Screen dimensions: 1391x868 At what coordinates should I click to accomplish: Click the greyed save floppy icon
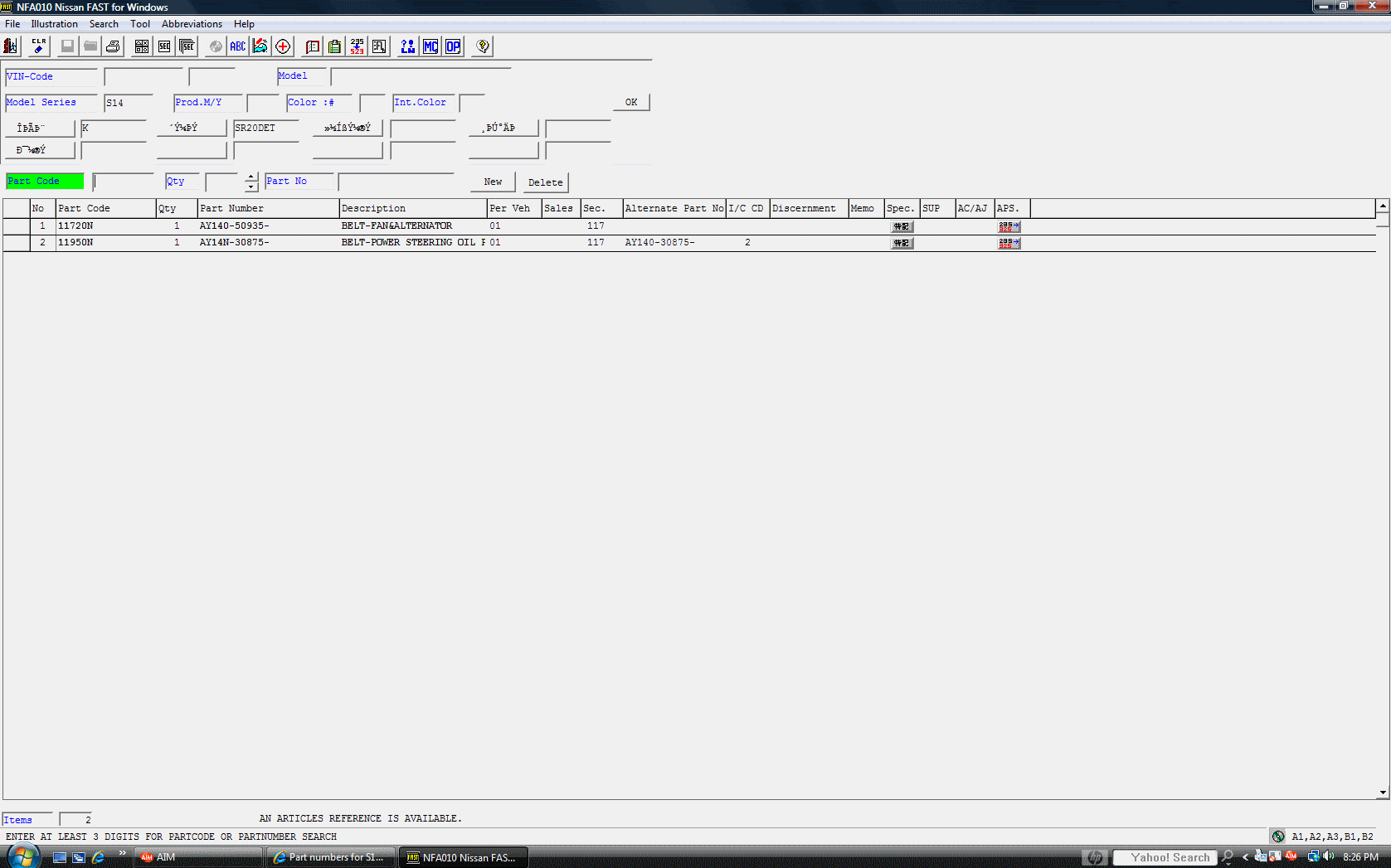coord(68,46)
